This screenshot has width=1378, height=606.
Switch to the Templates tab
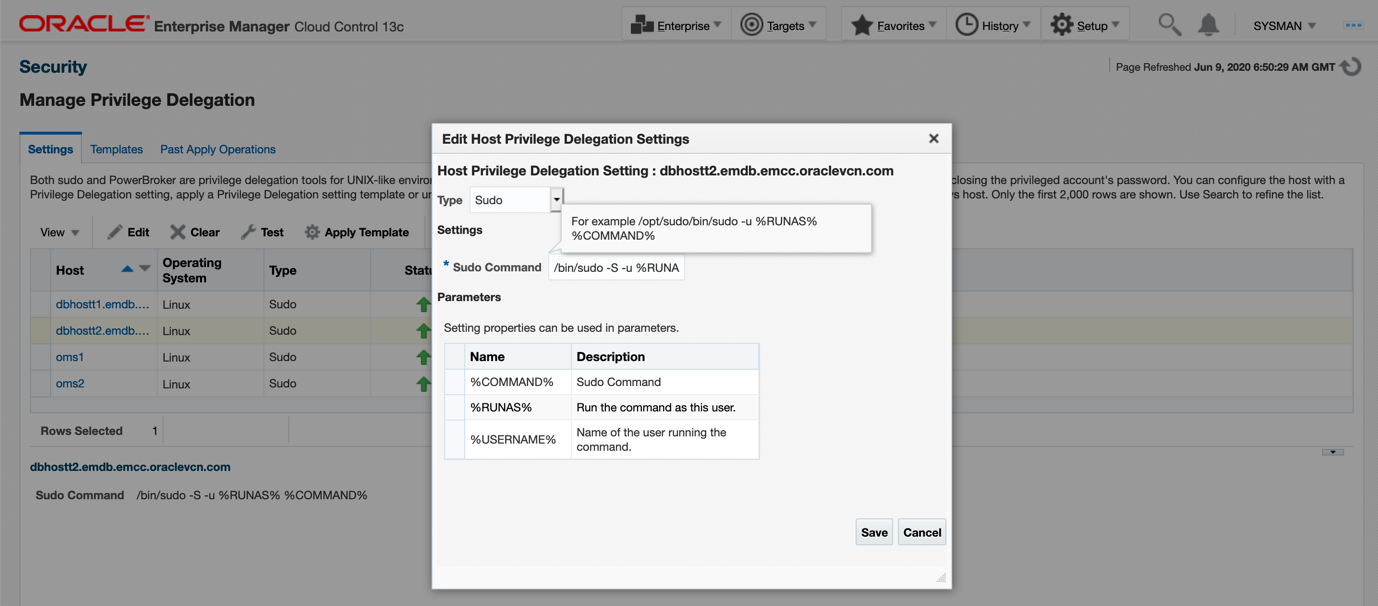(116, 149)
